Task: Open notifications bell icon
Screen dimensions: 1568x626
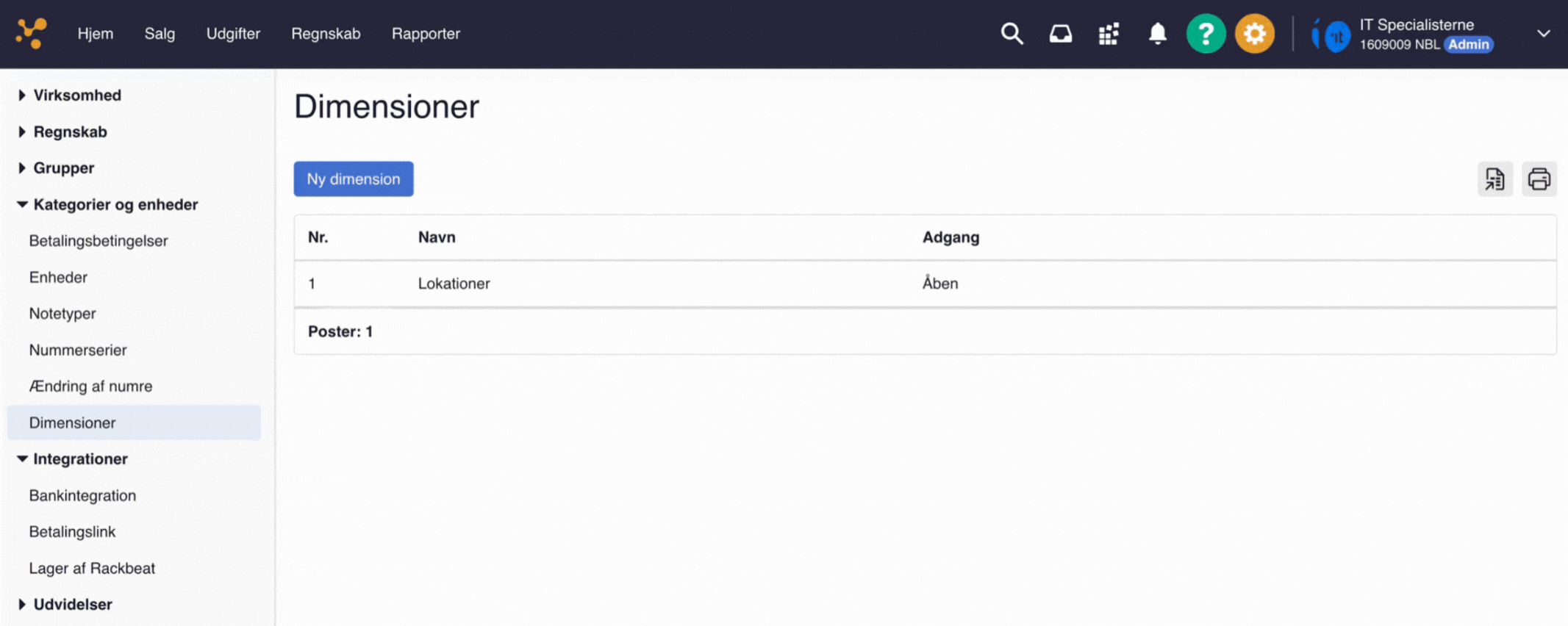Action: (1157, 34)
